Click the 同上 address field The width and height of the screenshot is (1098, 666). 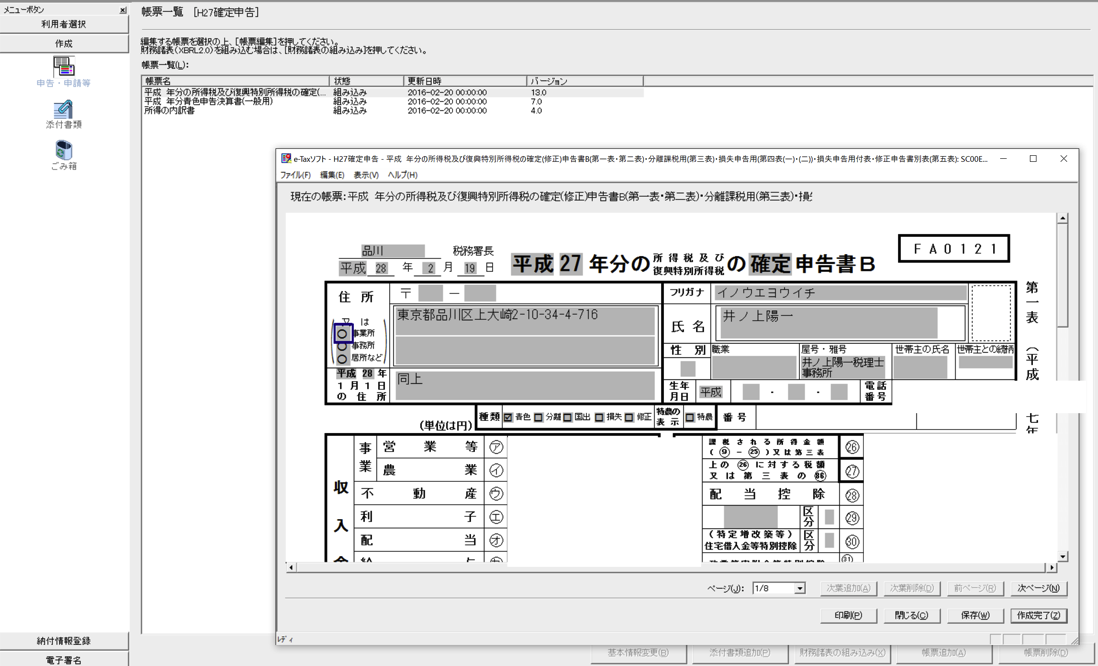click(525, 385)
